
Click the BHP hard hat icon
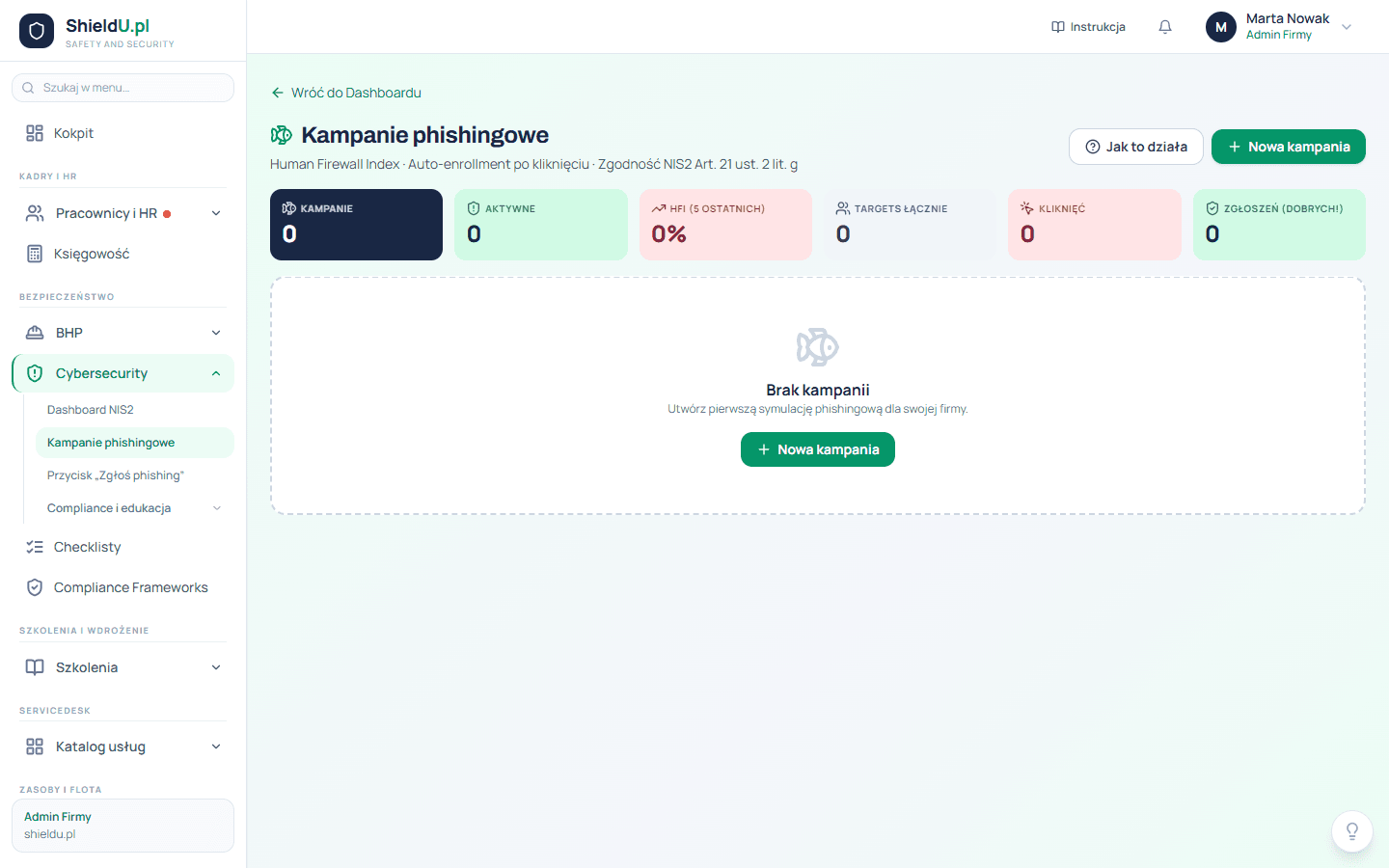(x=35, y=333)
